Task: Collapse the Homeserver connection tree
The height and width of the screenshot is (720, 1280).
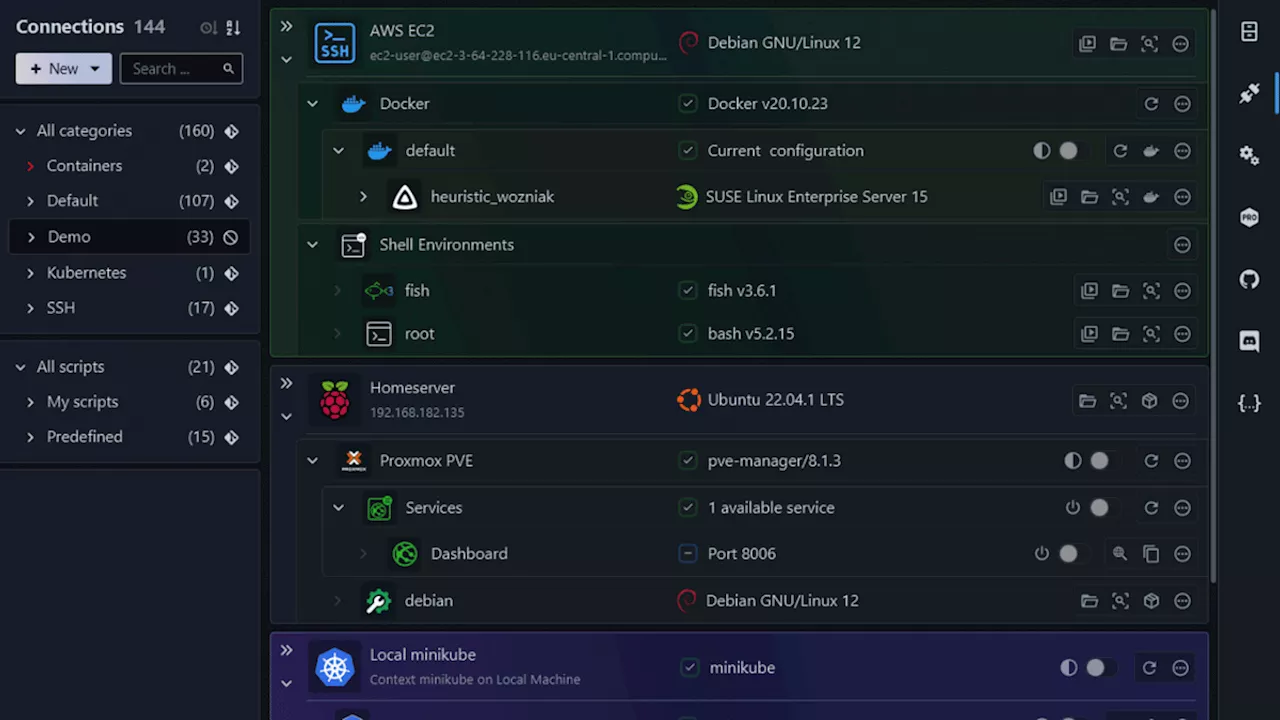Action: coord(286,417)
